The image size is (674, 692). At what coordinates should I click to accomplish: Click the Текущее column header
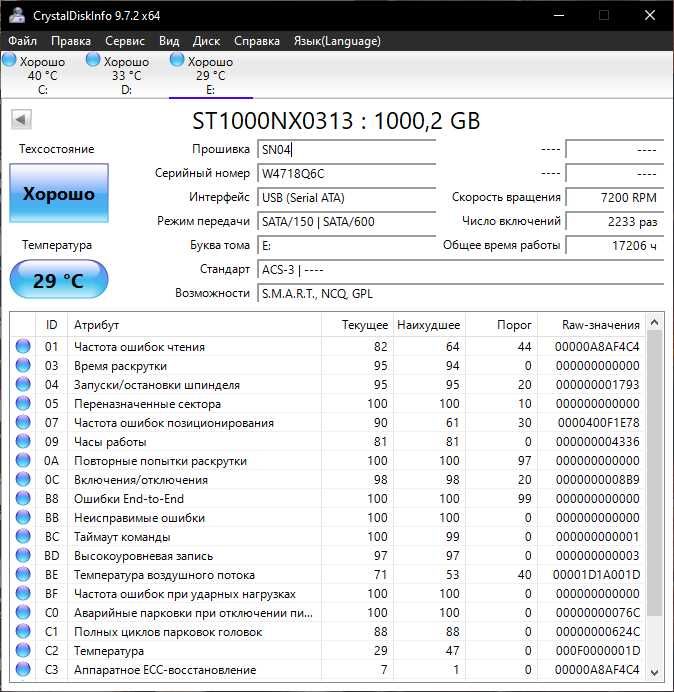point(357,325)
